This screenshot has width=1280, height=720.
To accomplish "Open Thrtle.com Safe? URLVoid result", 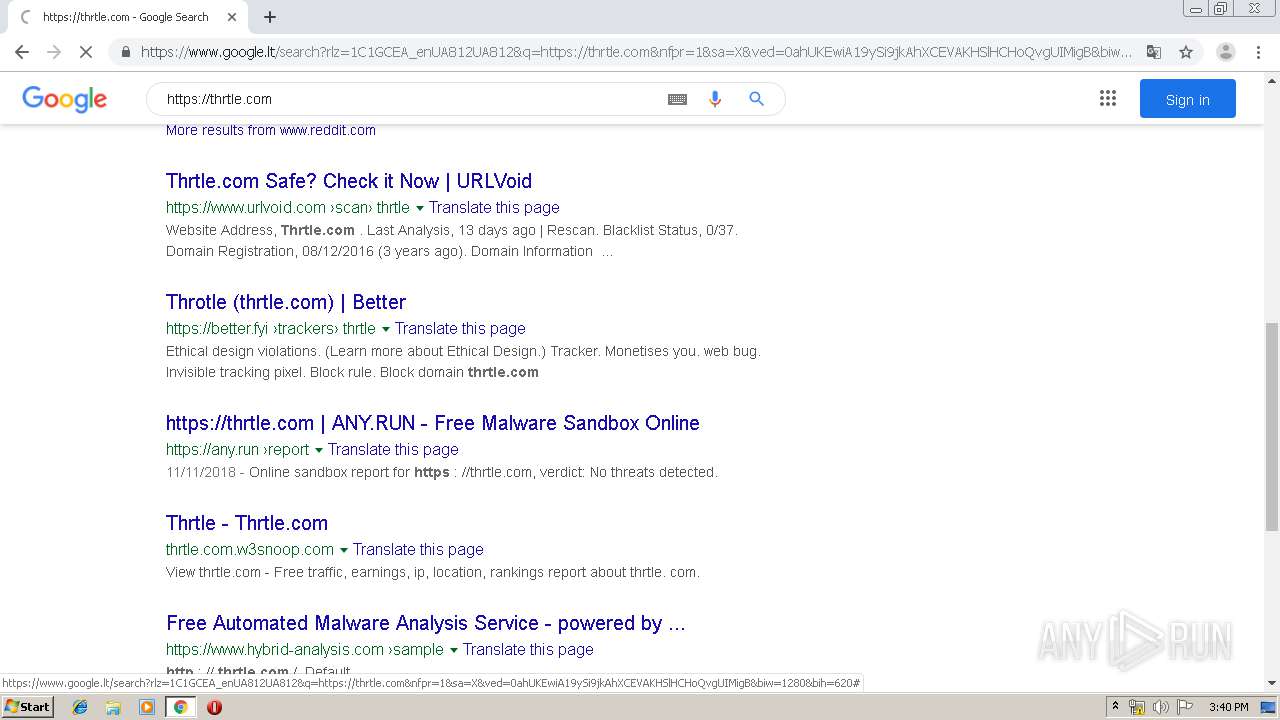I will [x=349, y=181].
